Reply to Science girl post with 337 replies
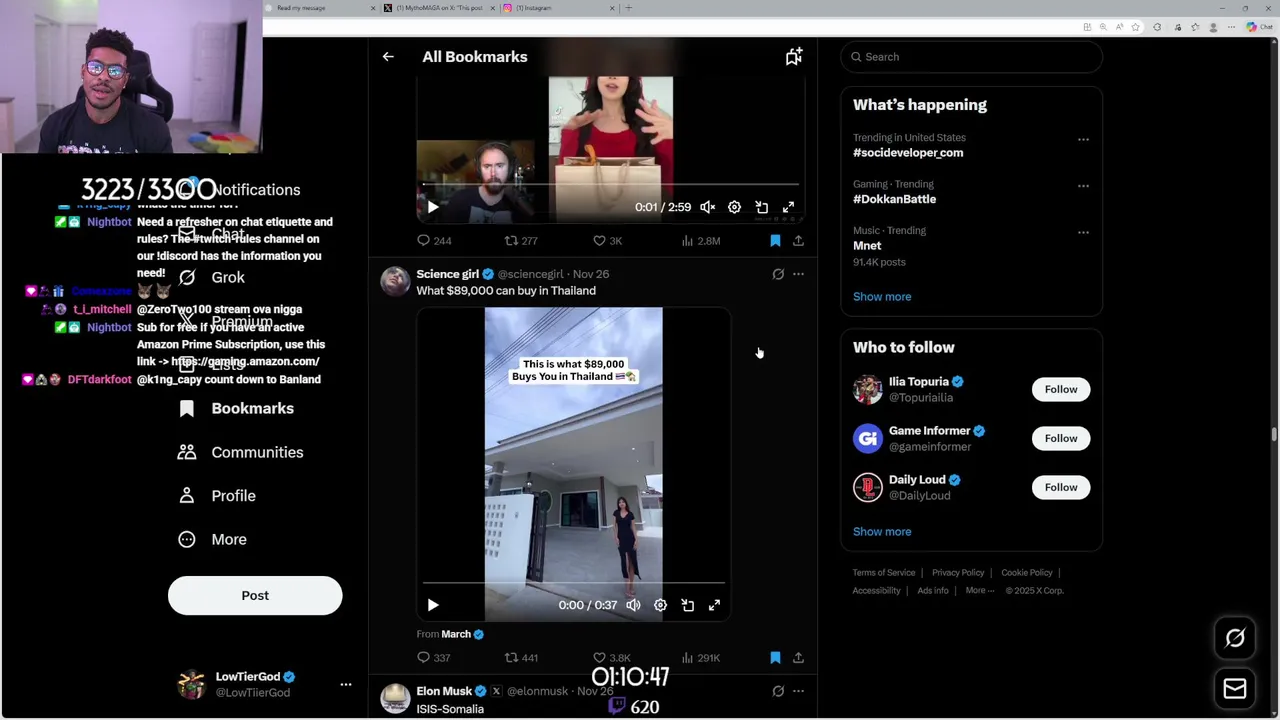The image size is (1280, 720). point(434,658)
